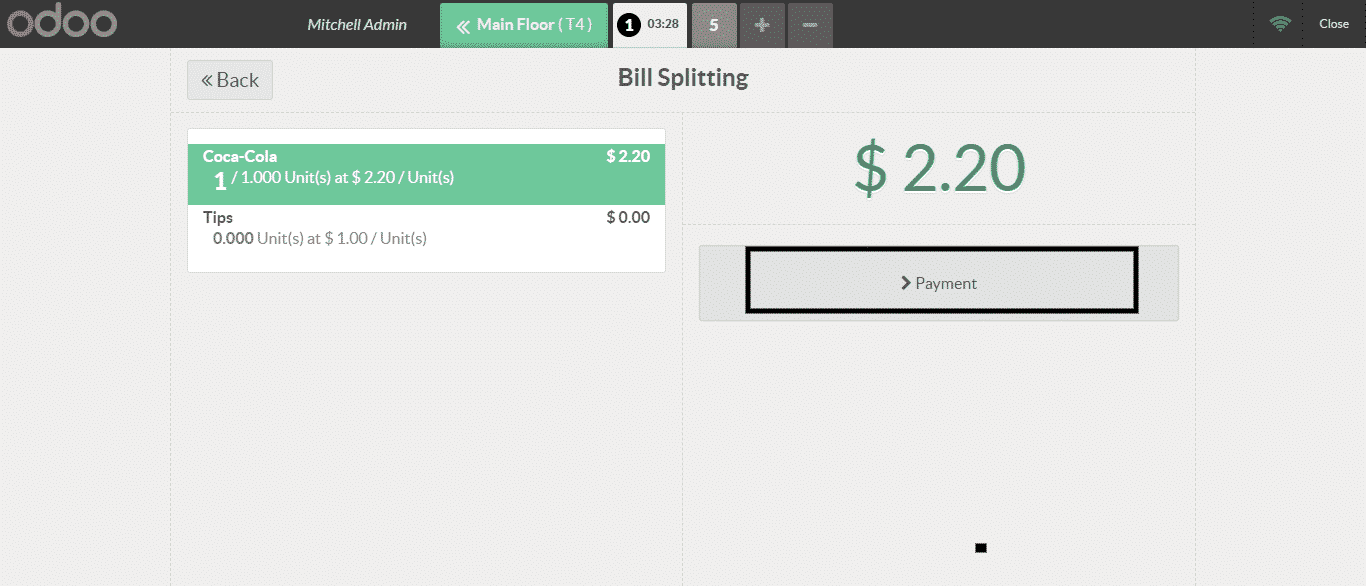Click the large $ 2.20 split total
This screenshot has height=586, width=1366.
(x=939, y=168)
